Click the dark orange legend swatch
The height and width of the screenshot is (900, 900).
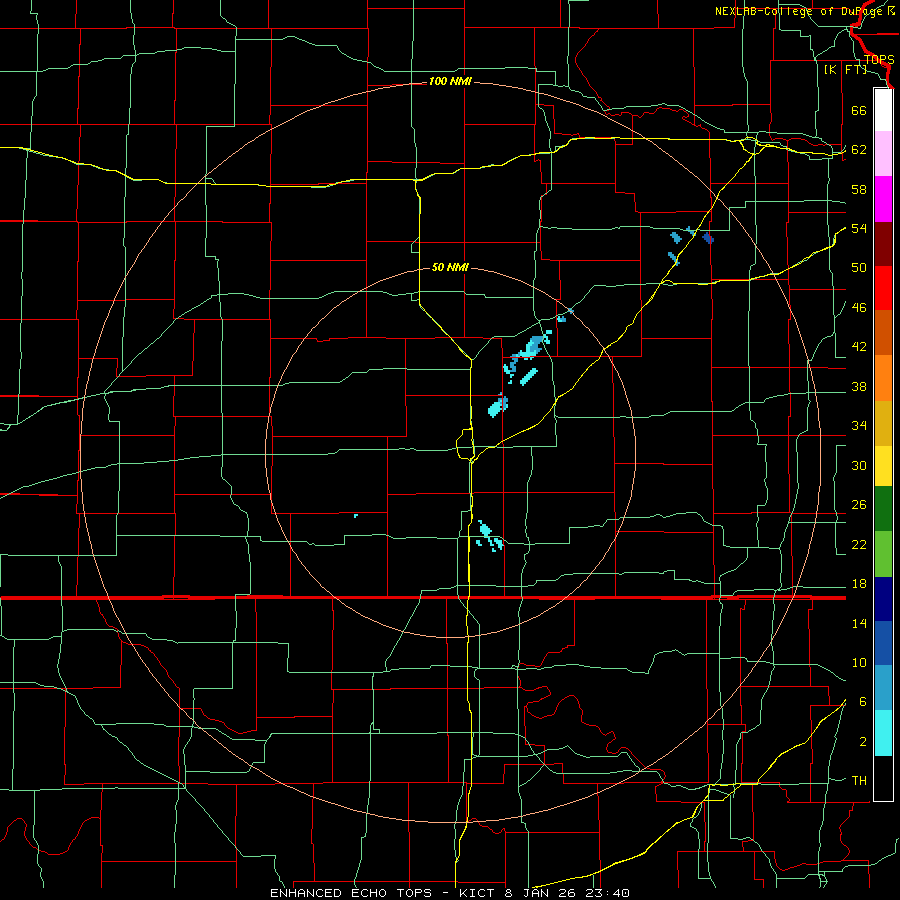point(883,332)
